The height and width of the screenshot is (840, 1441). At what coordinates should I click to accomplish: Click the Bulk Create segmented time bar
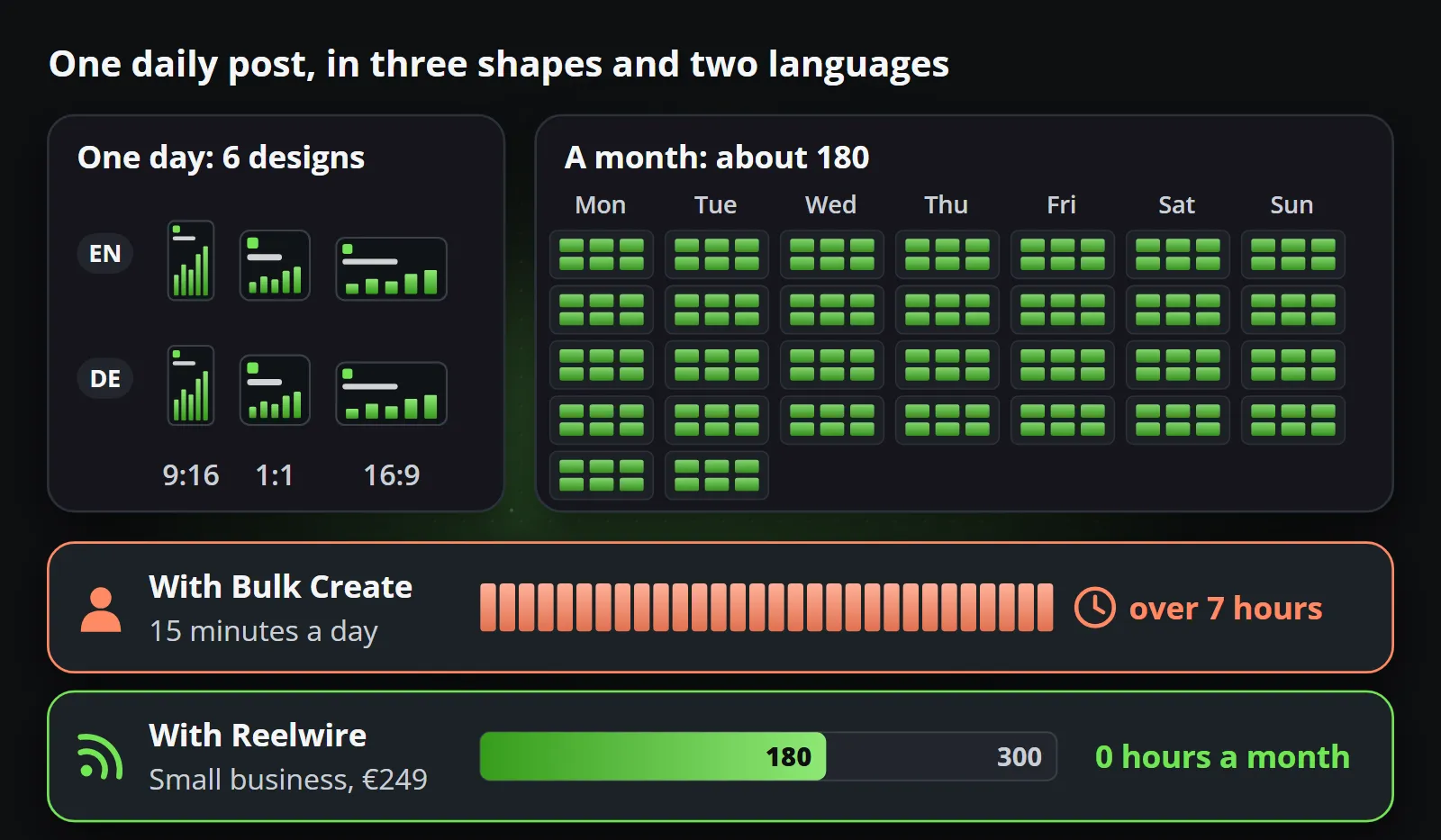pos(766,608)
